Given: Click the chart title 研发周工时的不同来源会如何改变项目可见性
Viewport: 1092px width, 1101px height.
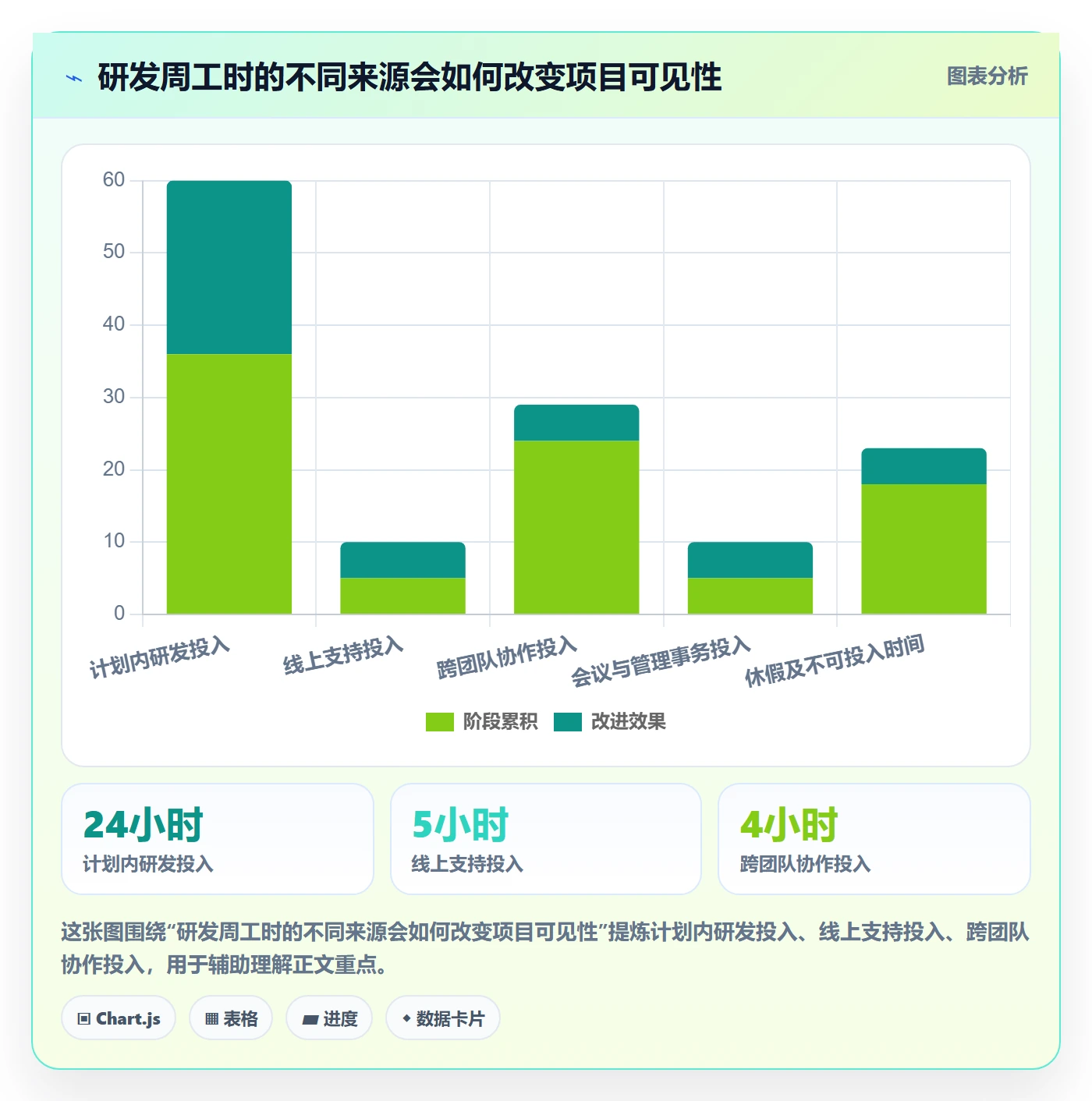Looking at the screenshot, I should [409, 77].
